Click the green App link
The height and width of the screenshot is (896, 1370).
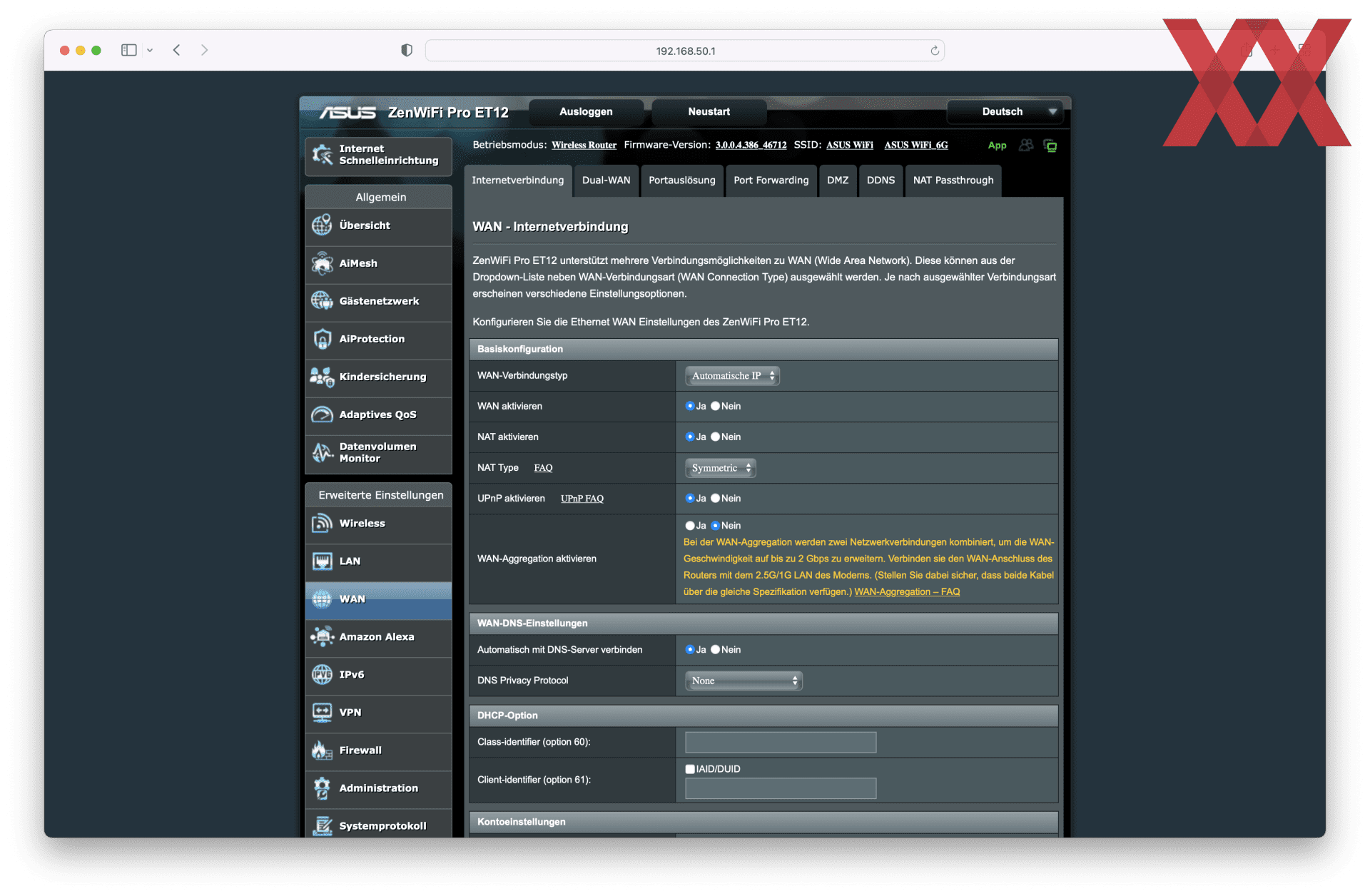point(997,146)
